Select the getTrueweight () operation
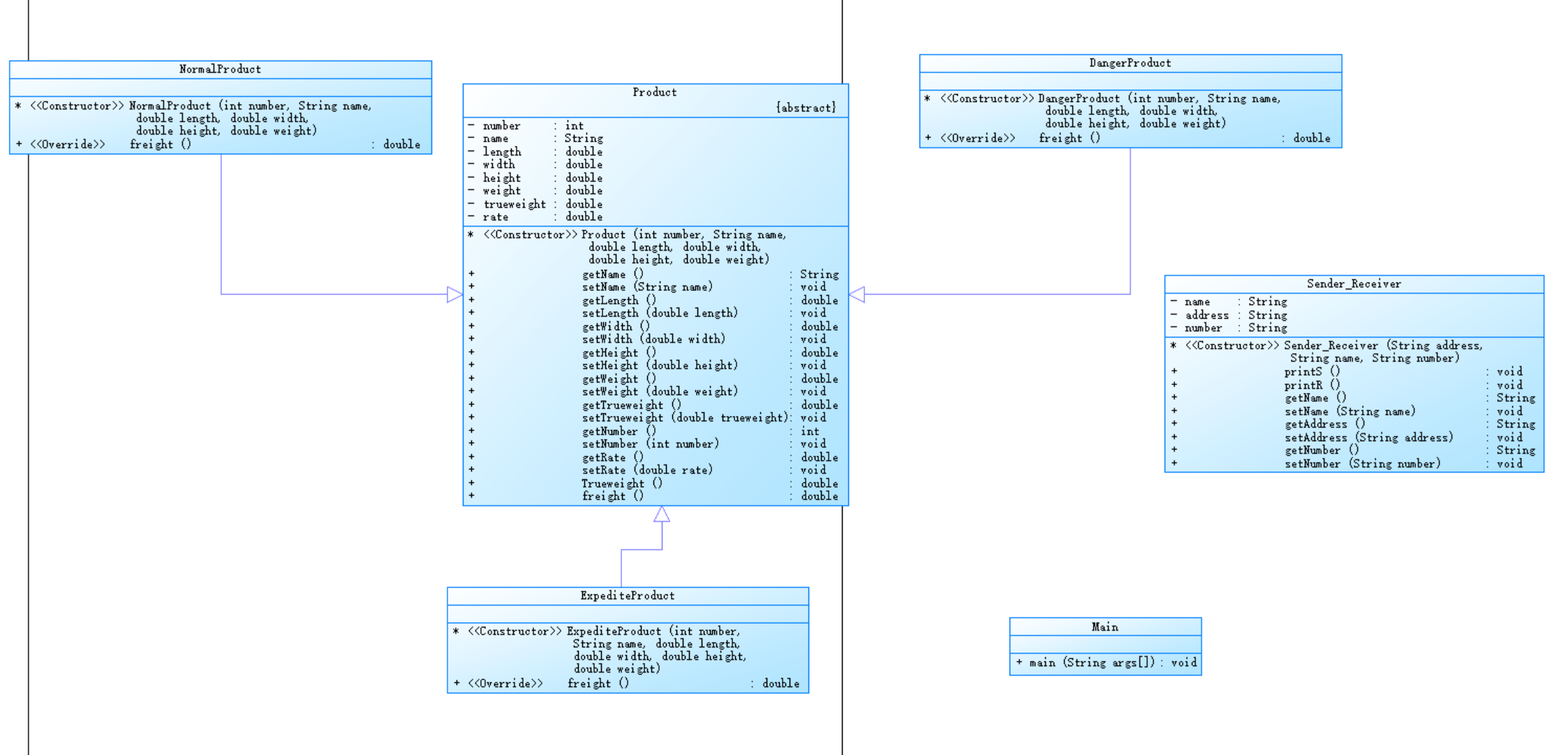Viewport: 1568px width, 755px height. (x=631, y=405)
